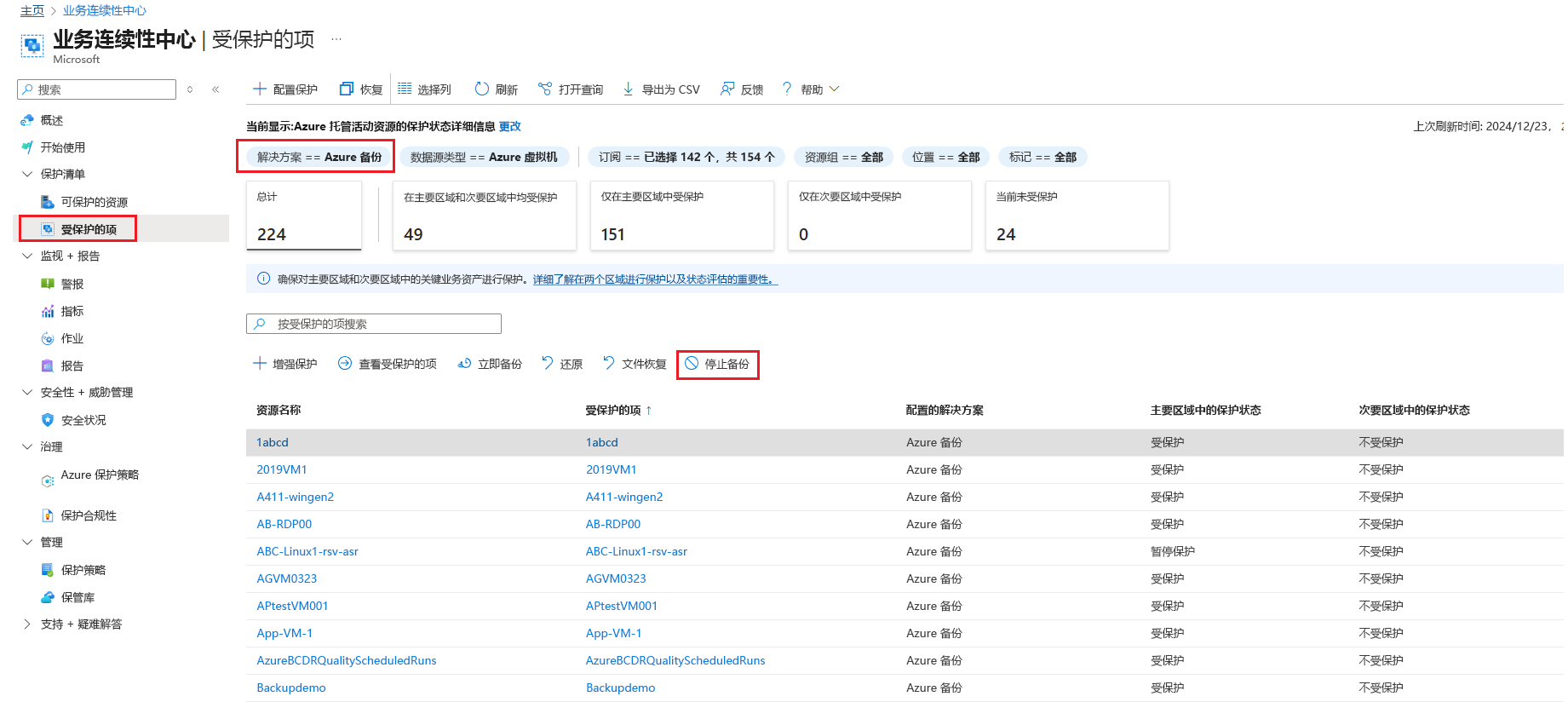Click the 增强保护 plus icon

point(260,363)
